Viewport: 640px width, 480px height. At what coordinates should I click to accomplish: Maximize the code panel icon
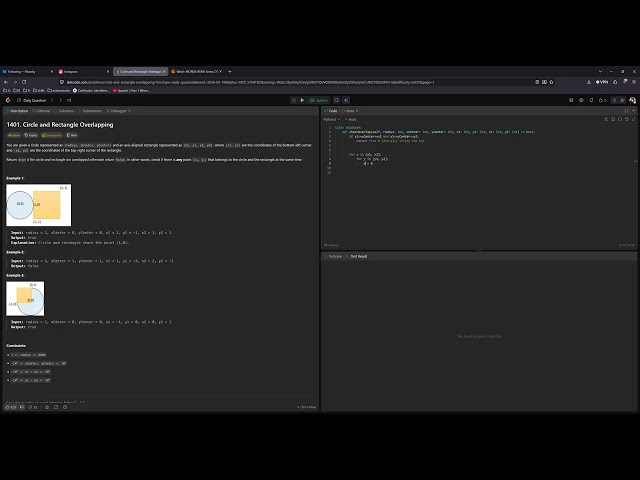click(x=627, y=111)
